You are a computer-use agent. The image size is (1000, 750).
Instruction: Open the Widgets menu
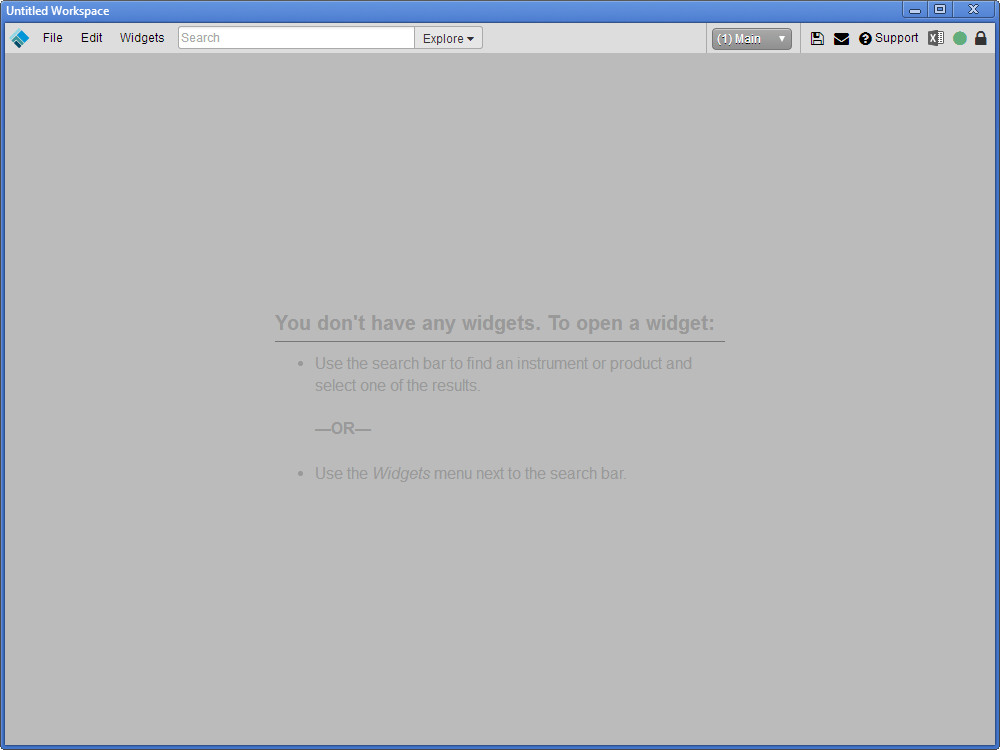point(142,38)
